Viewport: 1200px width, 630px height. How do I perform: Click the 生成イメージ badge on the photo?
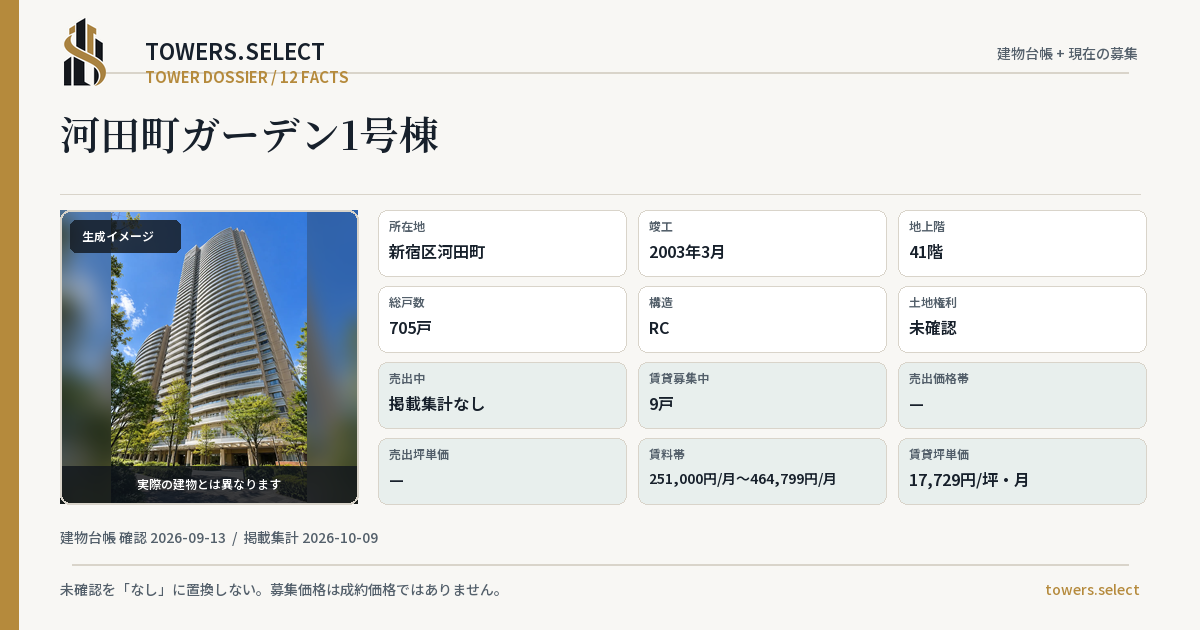click(125, 237)
